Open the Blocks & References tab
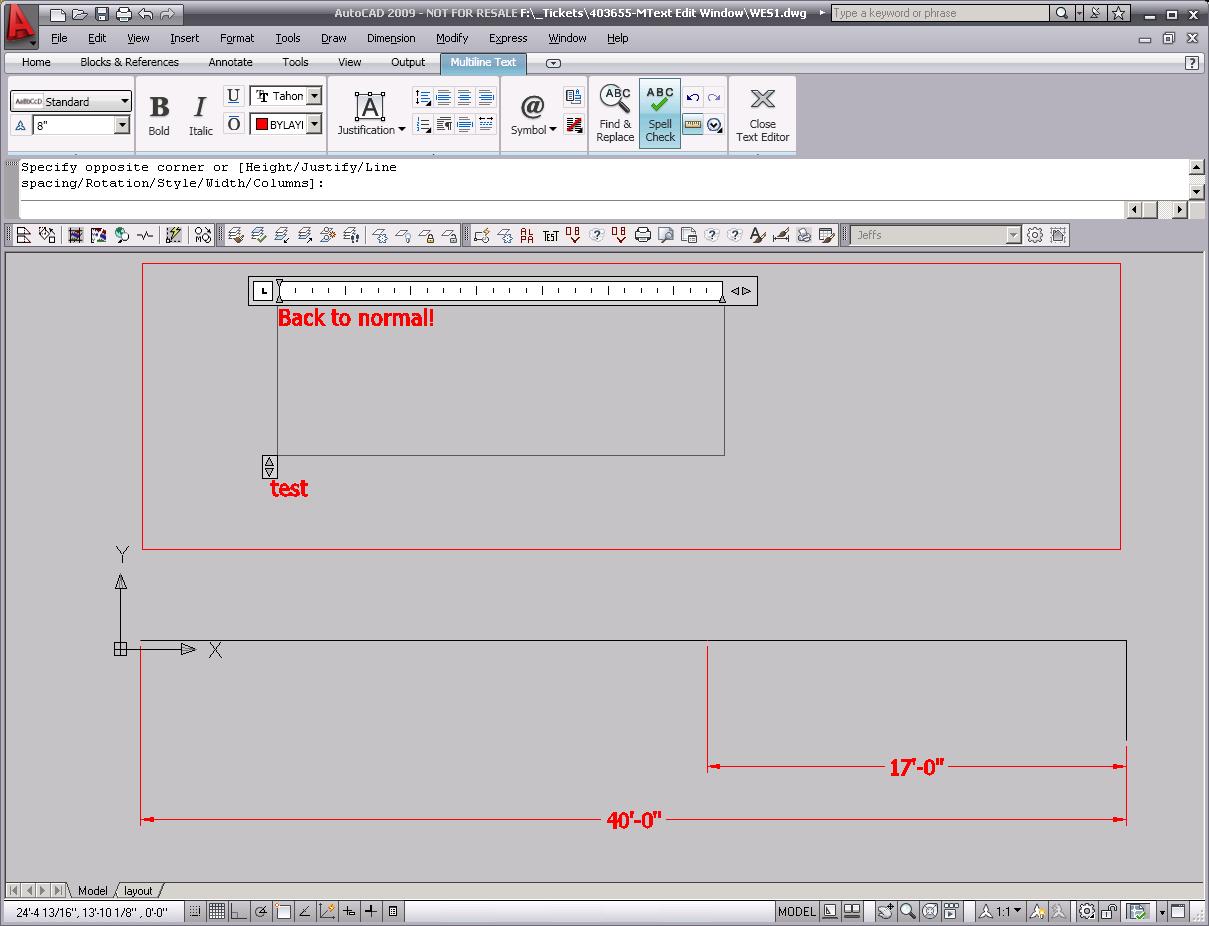 (129, 62)
